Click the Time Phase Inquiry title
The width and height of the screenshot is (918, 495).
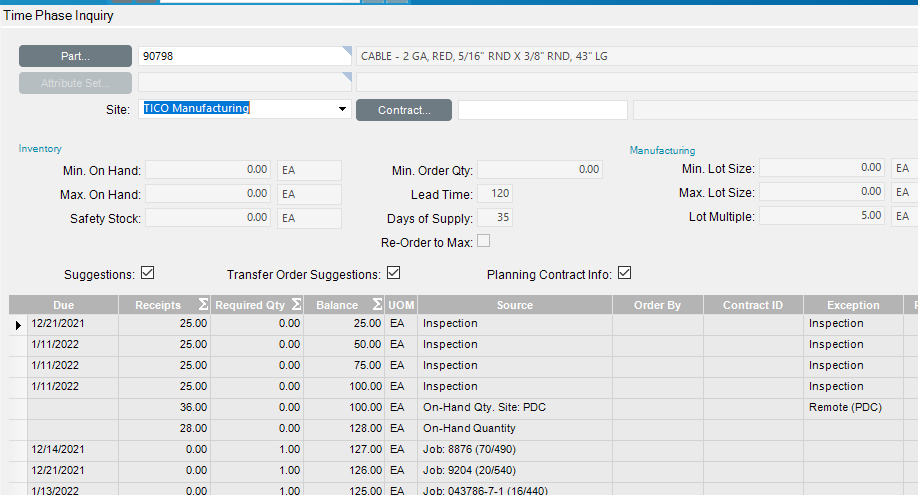(59, 15)
